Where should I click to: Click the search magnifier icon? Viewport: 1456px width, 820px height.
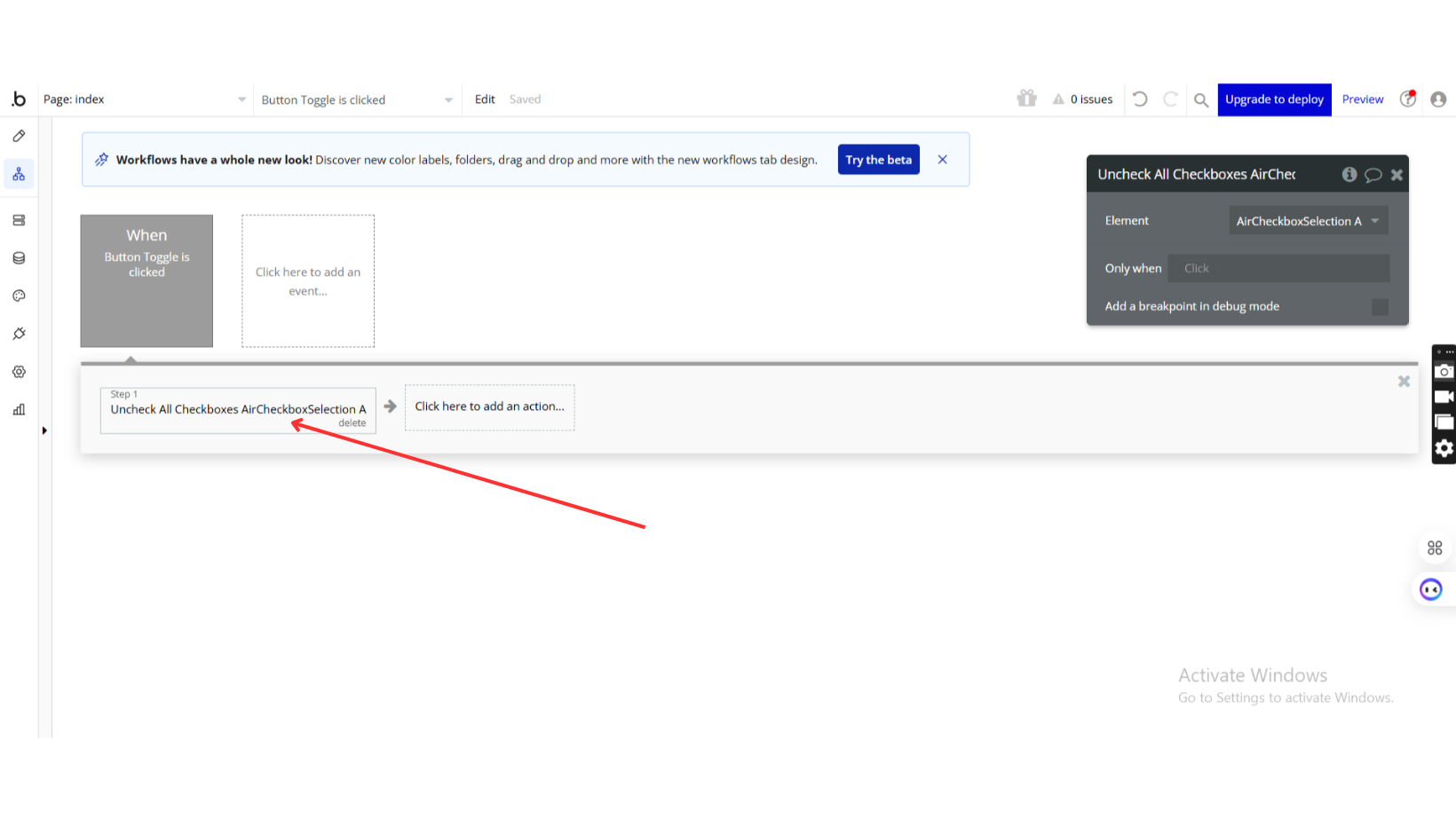click(x=1201, y=99)
